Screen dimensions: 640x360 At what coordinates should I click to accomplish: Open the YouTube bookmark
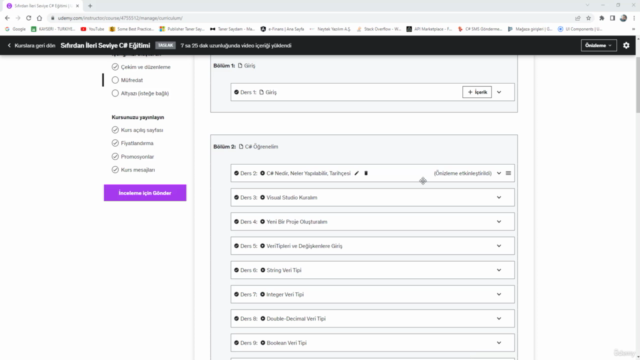tap(92, 29)
